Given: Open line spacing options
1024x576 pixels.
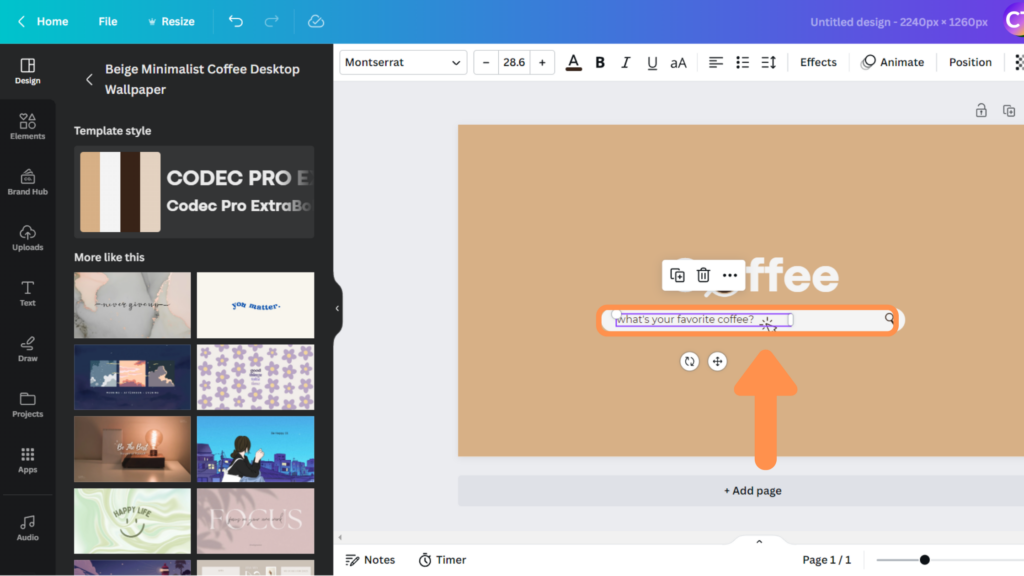Looking at the screenshot, I should pos(769,63).
